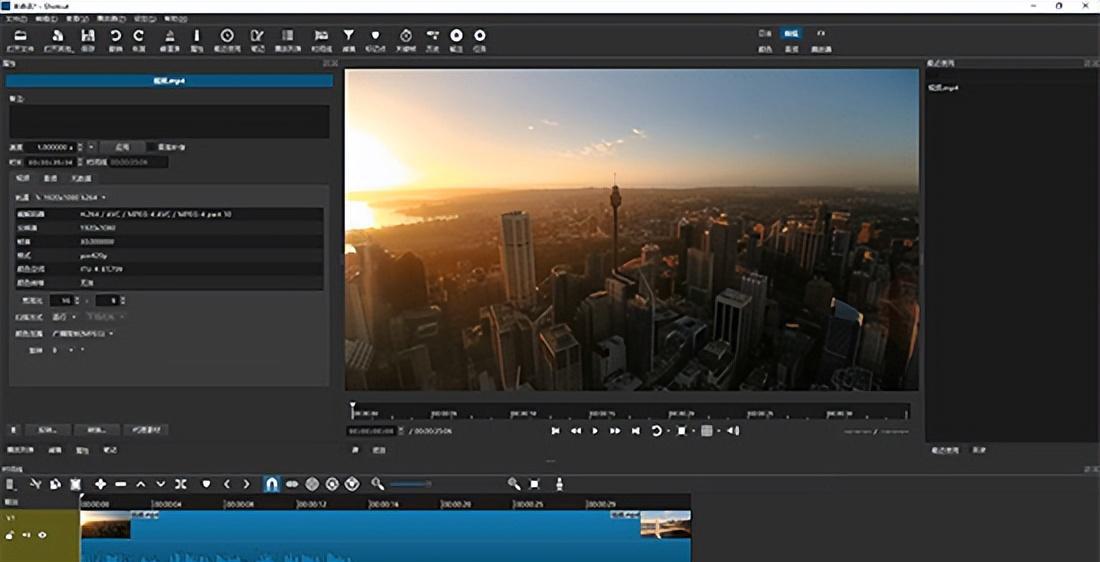Open the player volume control
This screenshot has width=1100, height=562.
coord(733,431)
